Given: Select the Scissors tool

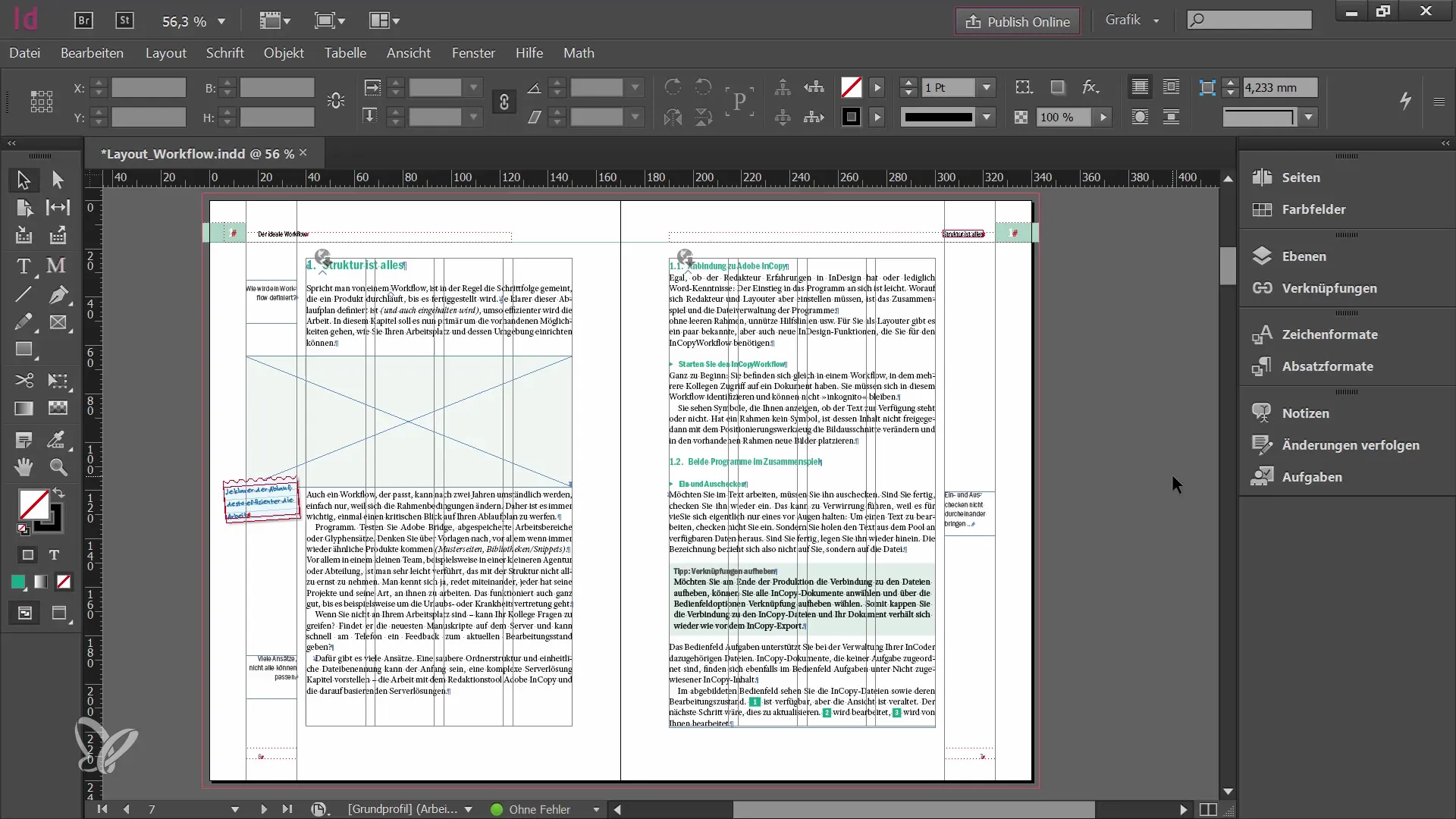Looking at the screenshot, I should pos(24,380).
